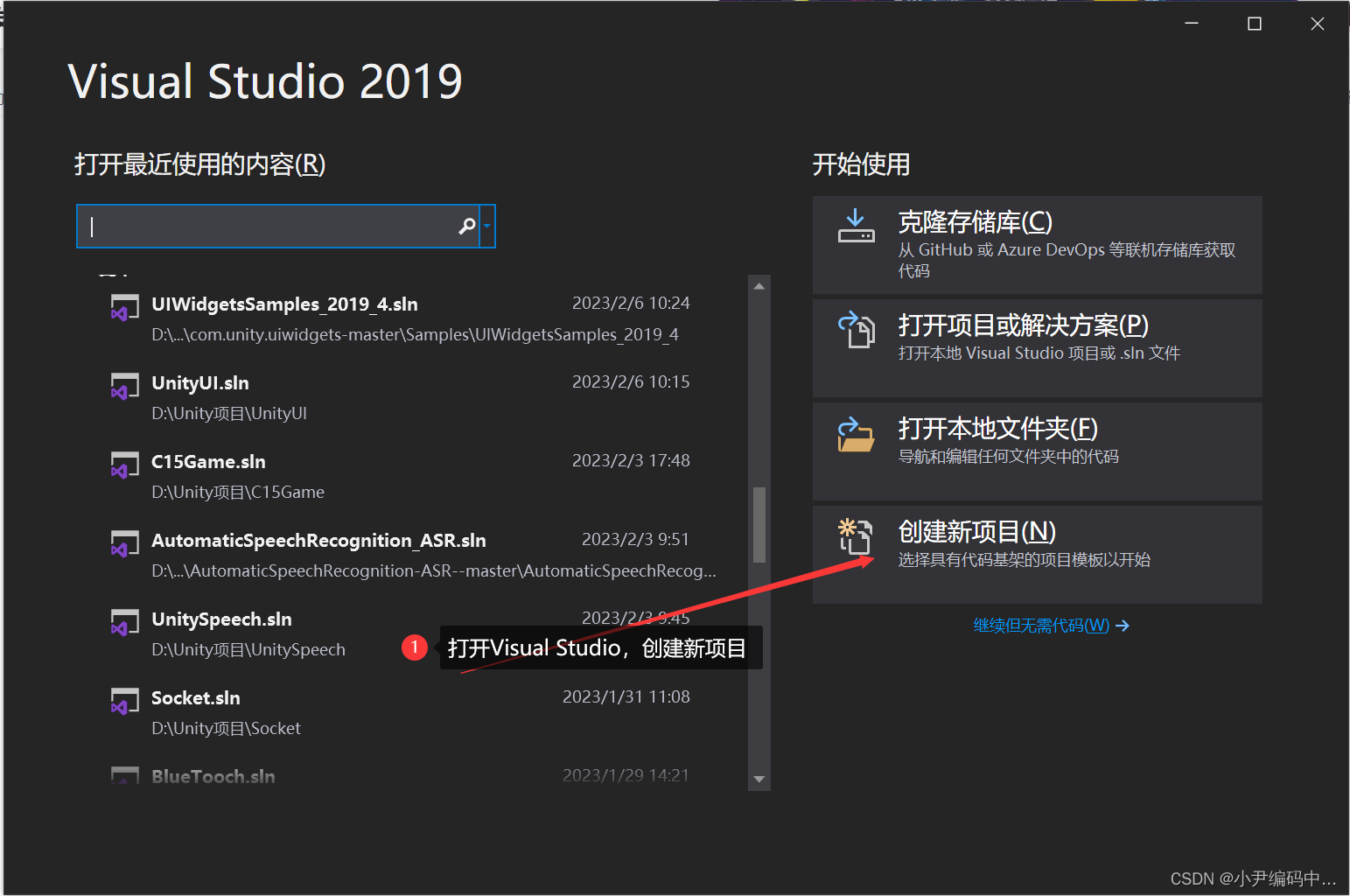Click the recent list scroll up arrow
Viewport: 1350px width, 896px height.
coord(759,286)
